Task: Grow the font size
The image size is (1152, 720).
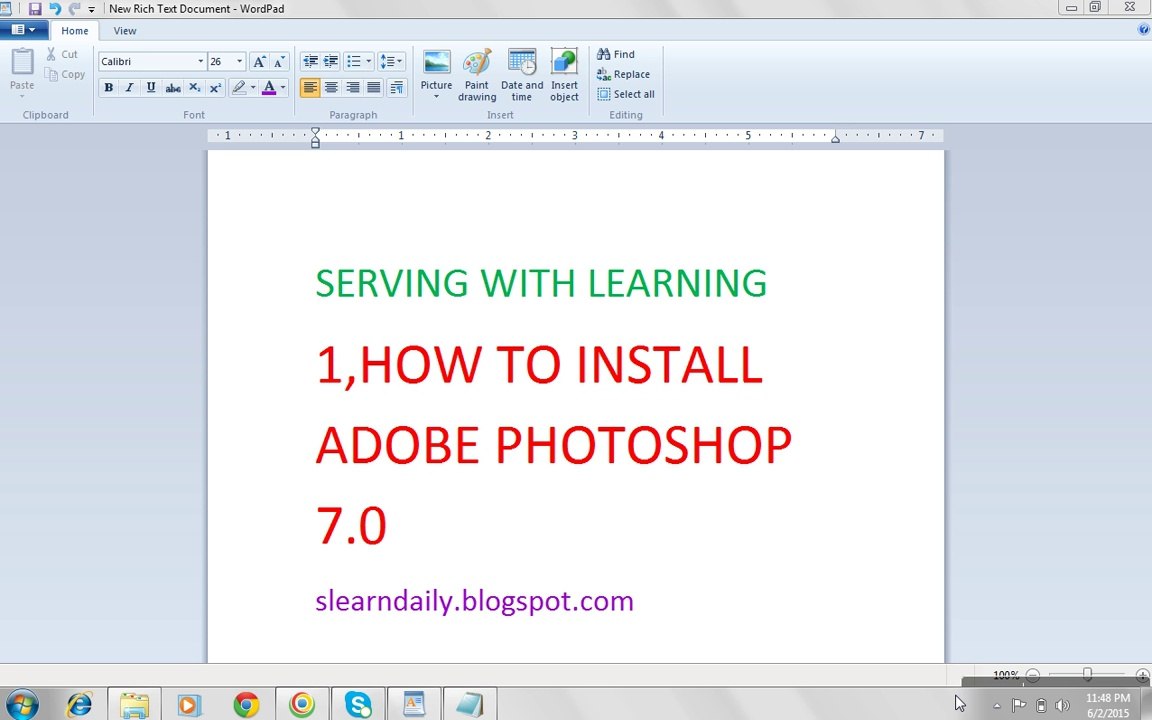Action: point(259,62)
